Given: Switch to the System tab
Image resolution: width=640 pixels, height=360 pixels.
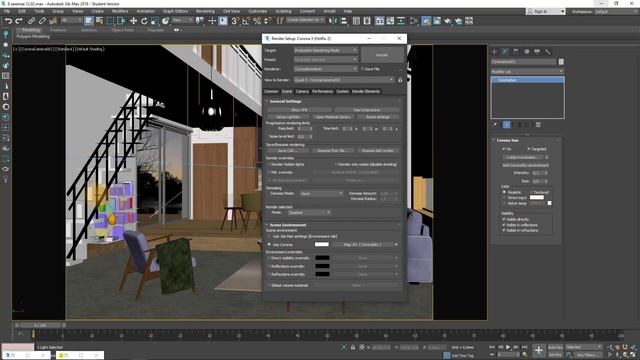Looking at the screenshot, I should tap(342, 91).
